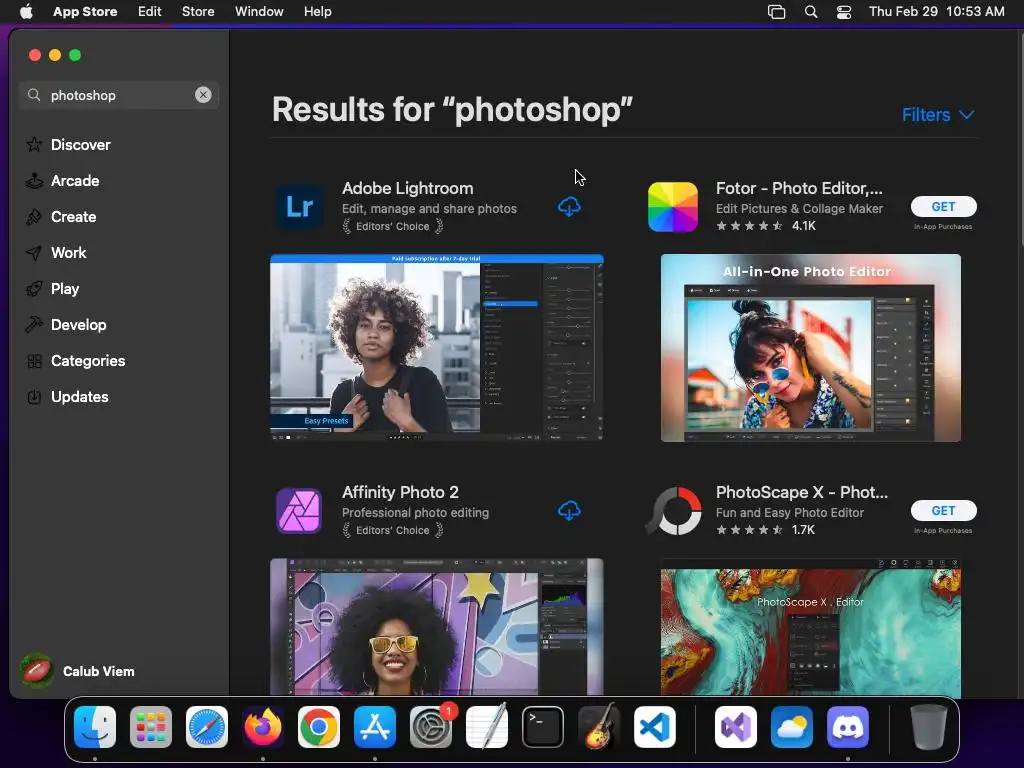Open System Settings from the Dock

tap(431, 727)
